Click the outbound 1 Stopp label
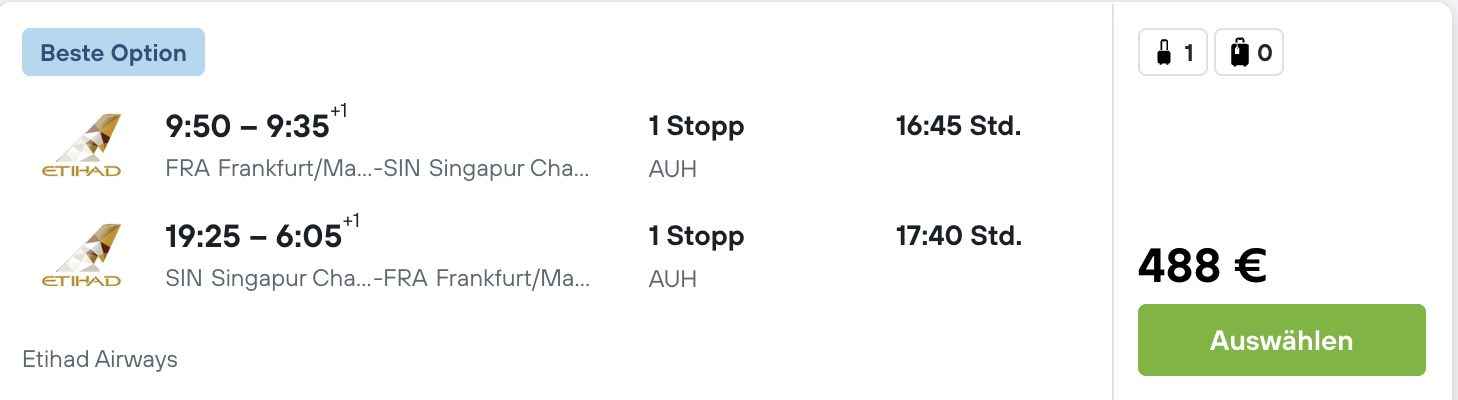Screen dimensions: 1458x400 pos(696,127)
